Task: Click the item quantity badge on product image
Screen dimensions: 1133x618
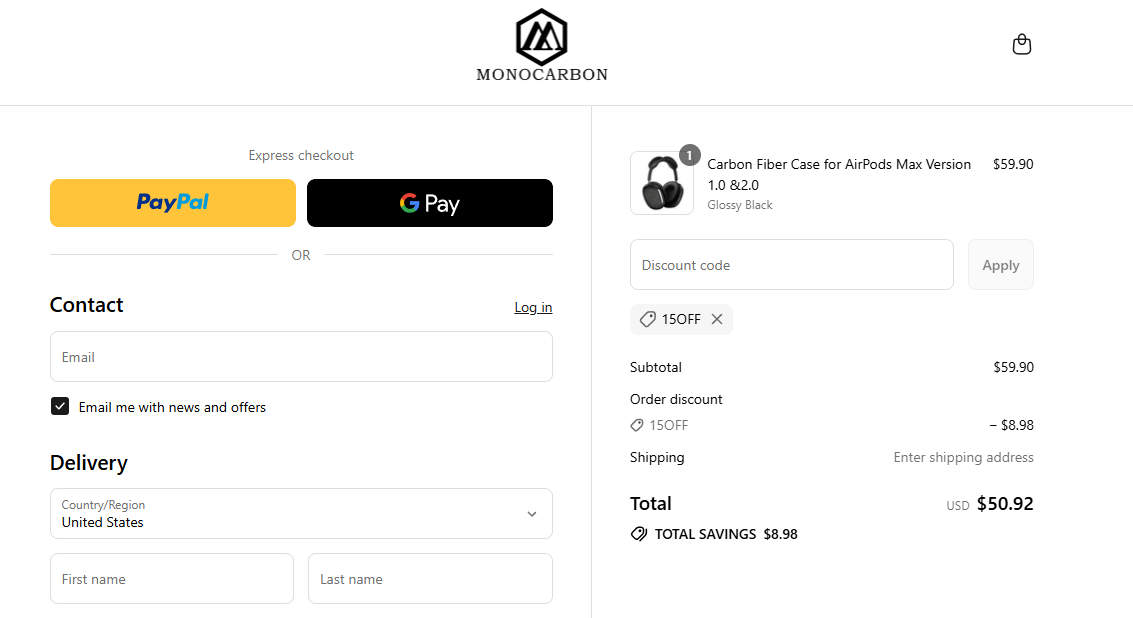Action: pos(689,155)
